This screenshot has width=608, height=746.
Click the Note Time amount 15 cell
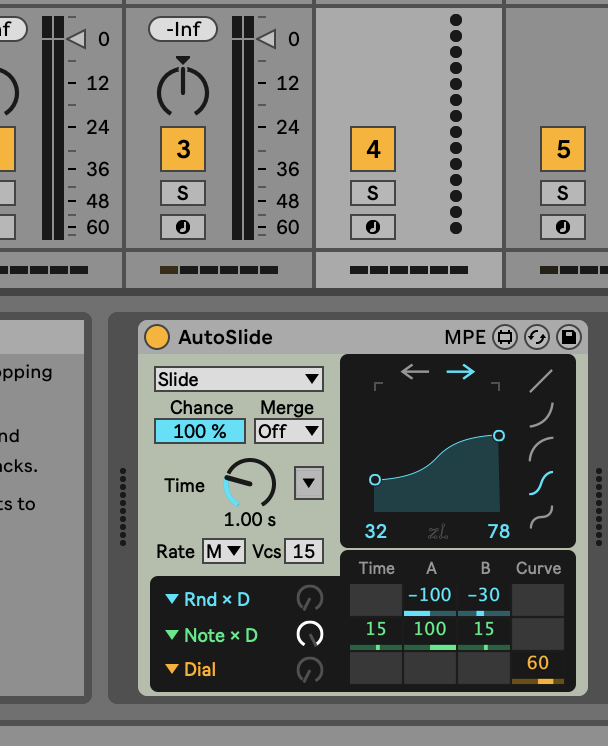376,634
